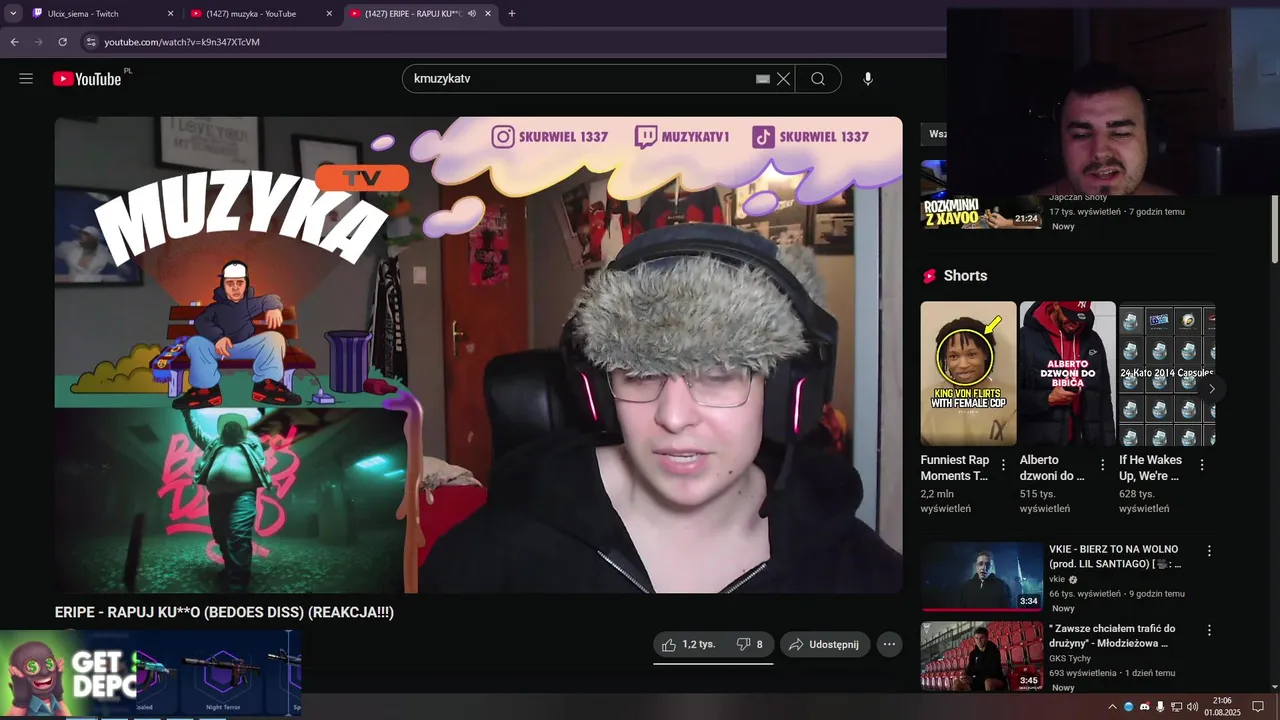Share the video via Udostępnij
Image resolution: width=1280 pixels, height=720 pixels.
[824, 645]
